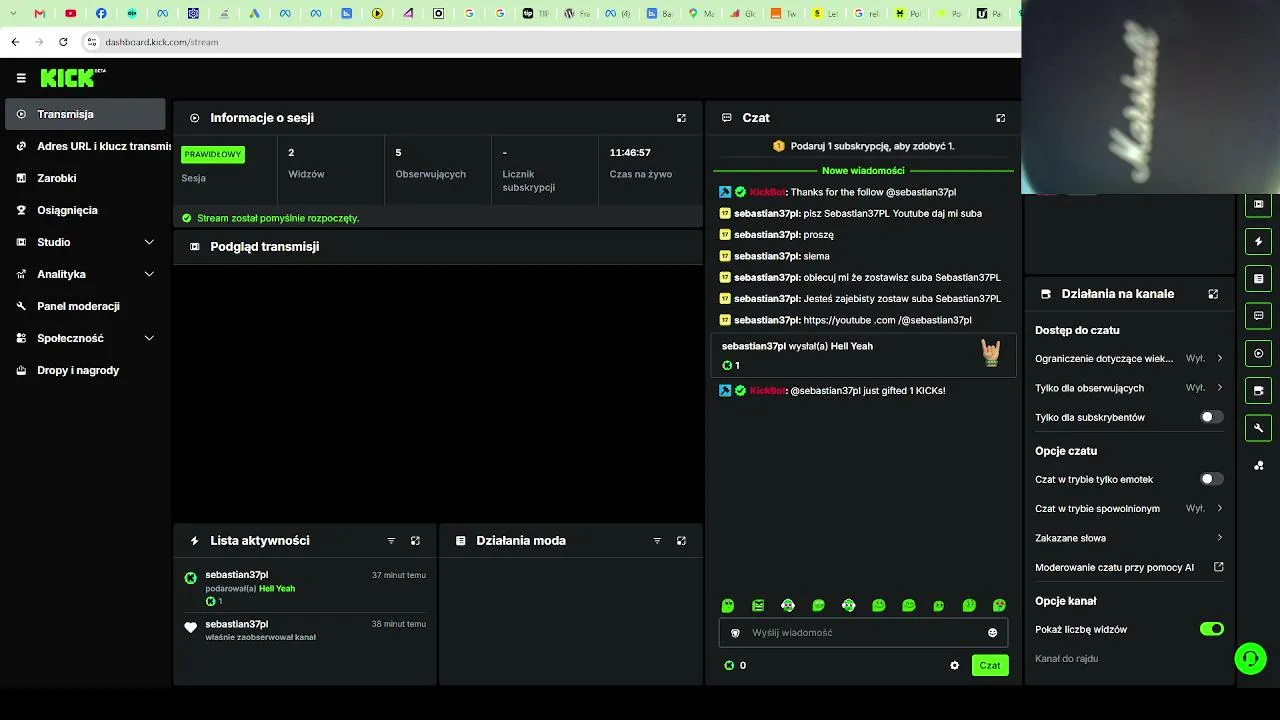The width and height of the screenshot is (1280, 720).
Task: Toggle the stream preview widget in right sidebar
Action: coord(1258,204)
